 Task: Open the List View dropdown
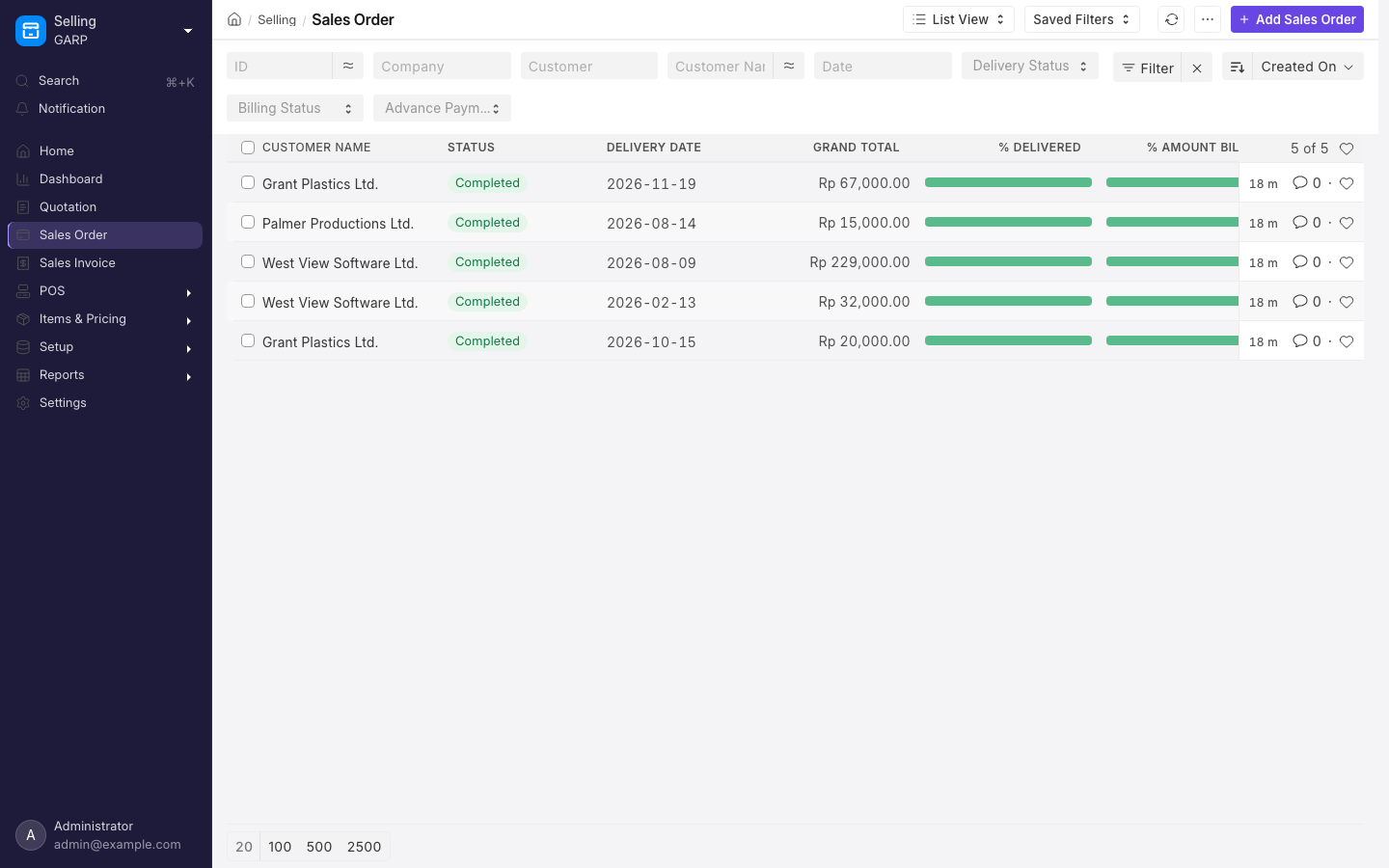[x=959, y=19]
